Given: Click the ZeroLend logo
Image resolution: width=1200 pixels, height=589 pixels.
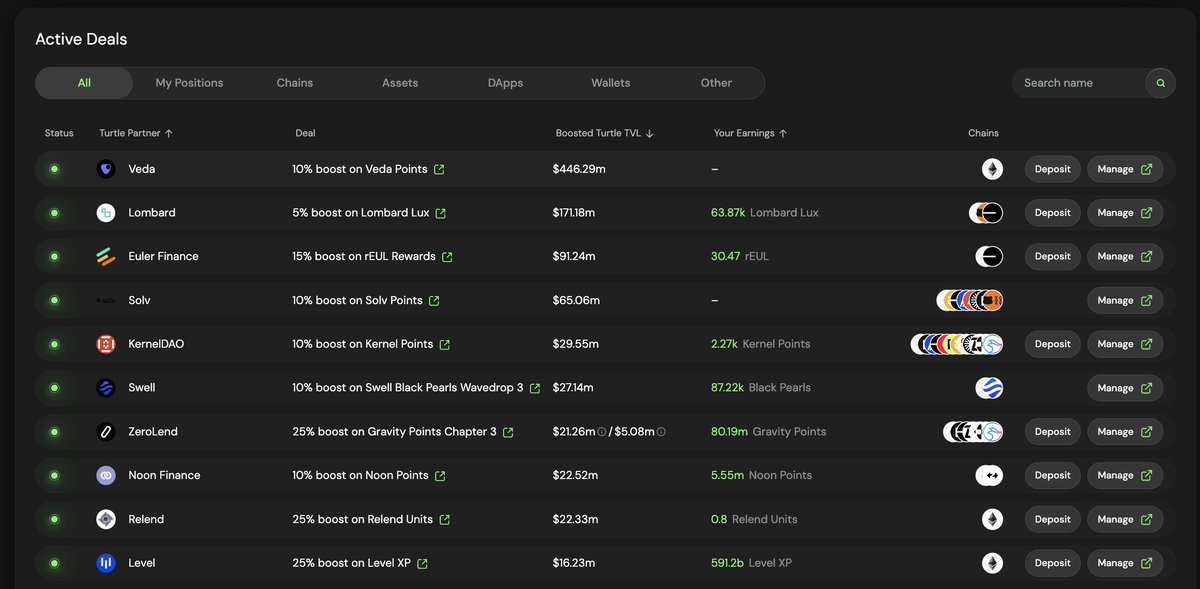Looking at the screenshot, I should coord(106,432).
